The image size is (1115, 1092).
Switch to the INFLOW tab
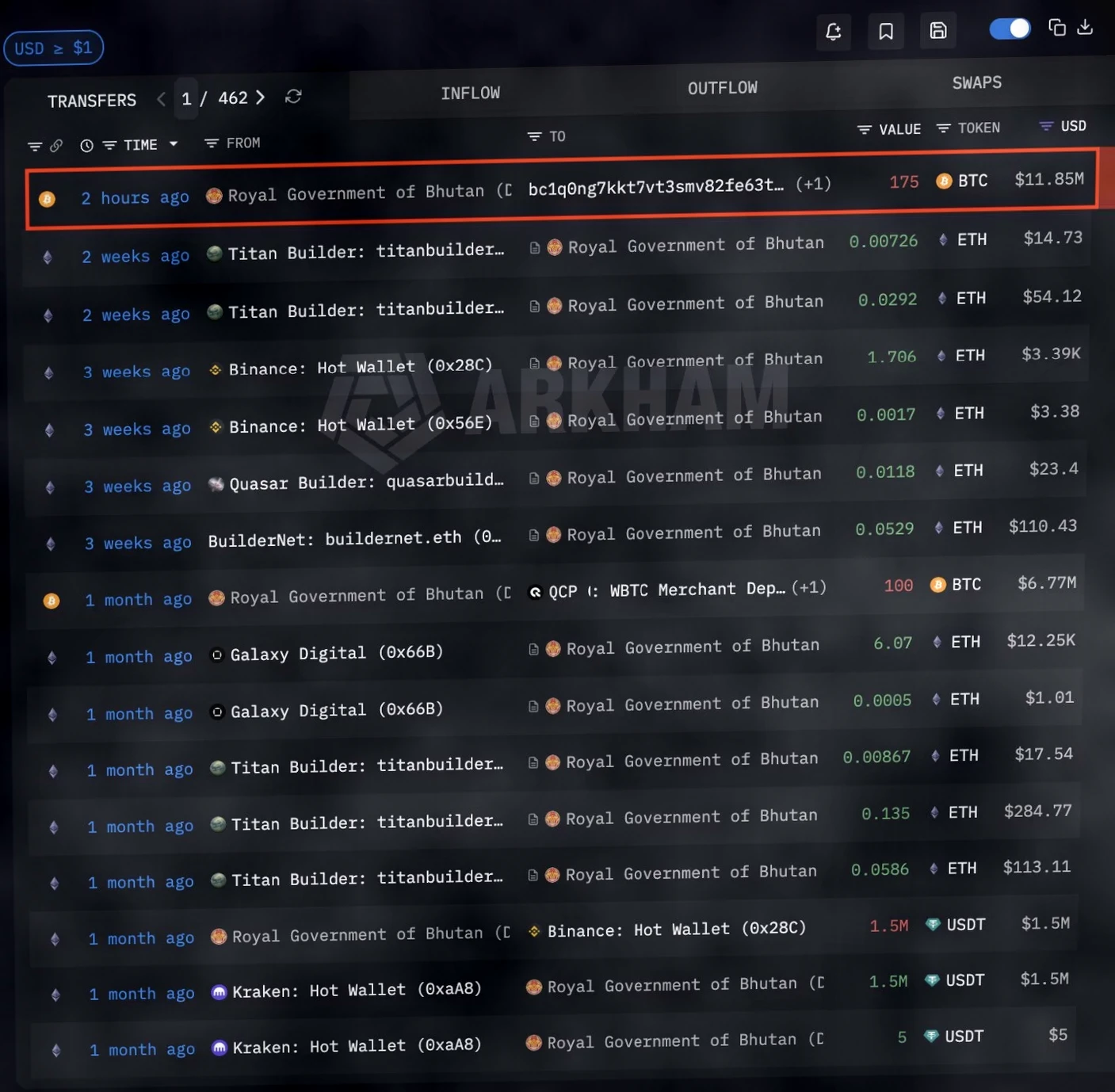[x=470, y=93]
